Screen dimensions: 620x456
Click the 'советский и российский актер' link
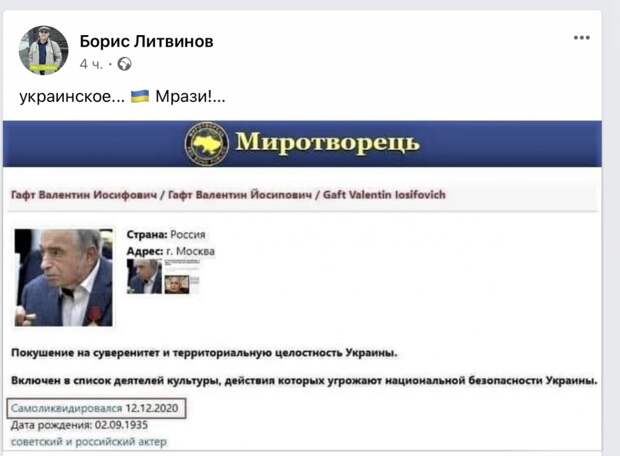89,441
